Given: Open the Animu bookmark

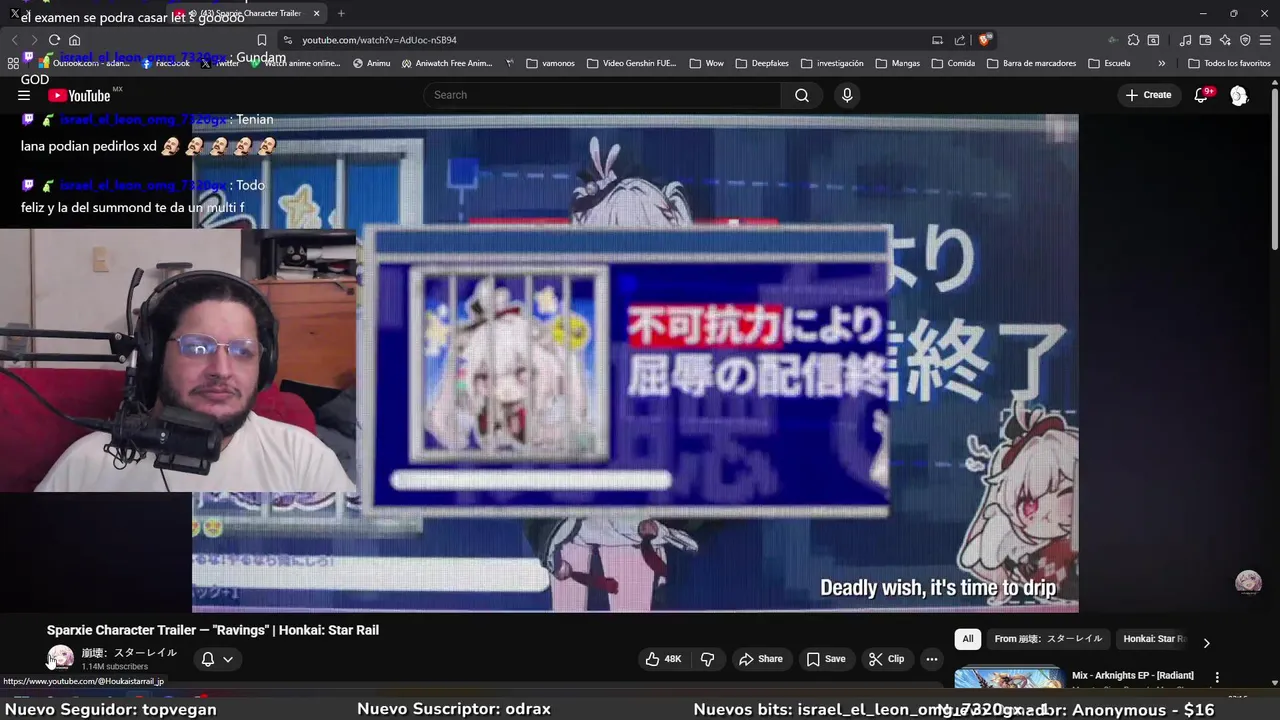Looking at the screenshot, I should 372,63.
